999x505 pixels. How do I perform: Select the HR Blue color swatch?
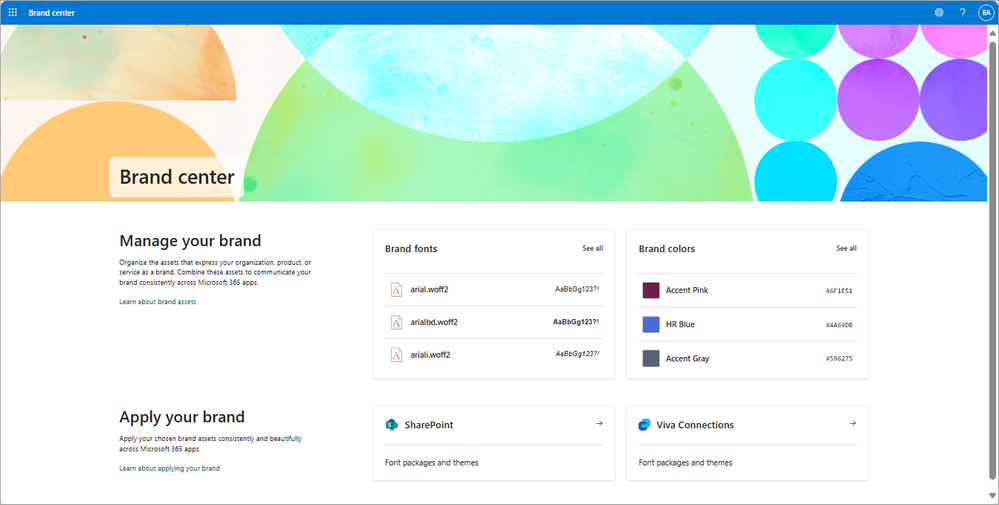coord(650,324)
